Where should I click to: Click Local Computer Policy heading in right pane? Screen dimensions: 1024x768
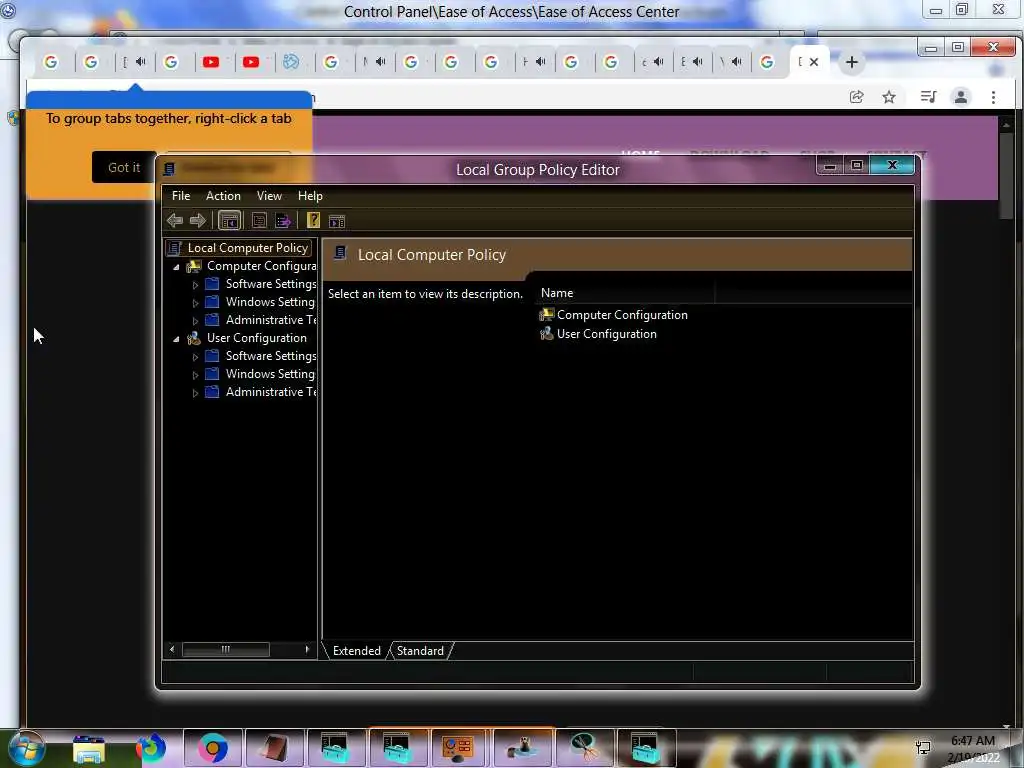(x=432, y=255)
